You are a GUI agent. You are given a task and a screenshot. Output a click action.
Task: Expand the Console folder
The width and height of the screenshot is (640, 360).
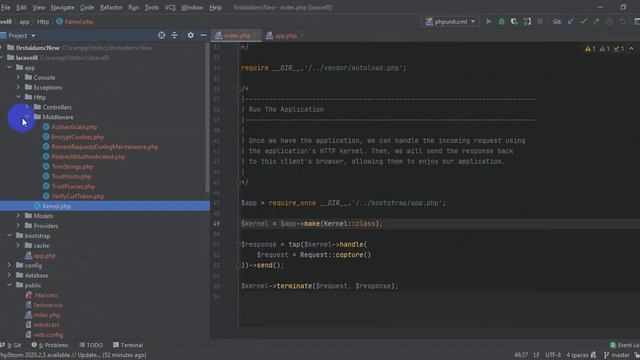click(x=18, y=77)
